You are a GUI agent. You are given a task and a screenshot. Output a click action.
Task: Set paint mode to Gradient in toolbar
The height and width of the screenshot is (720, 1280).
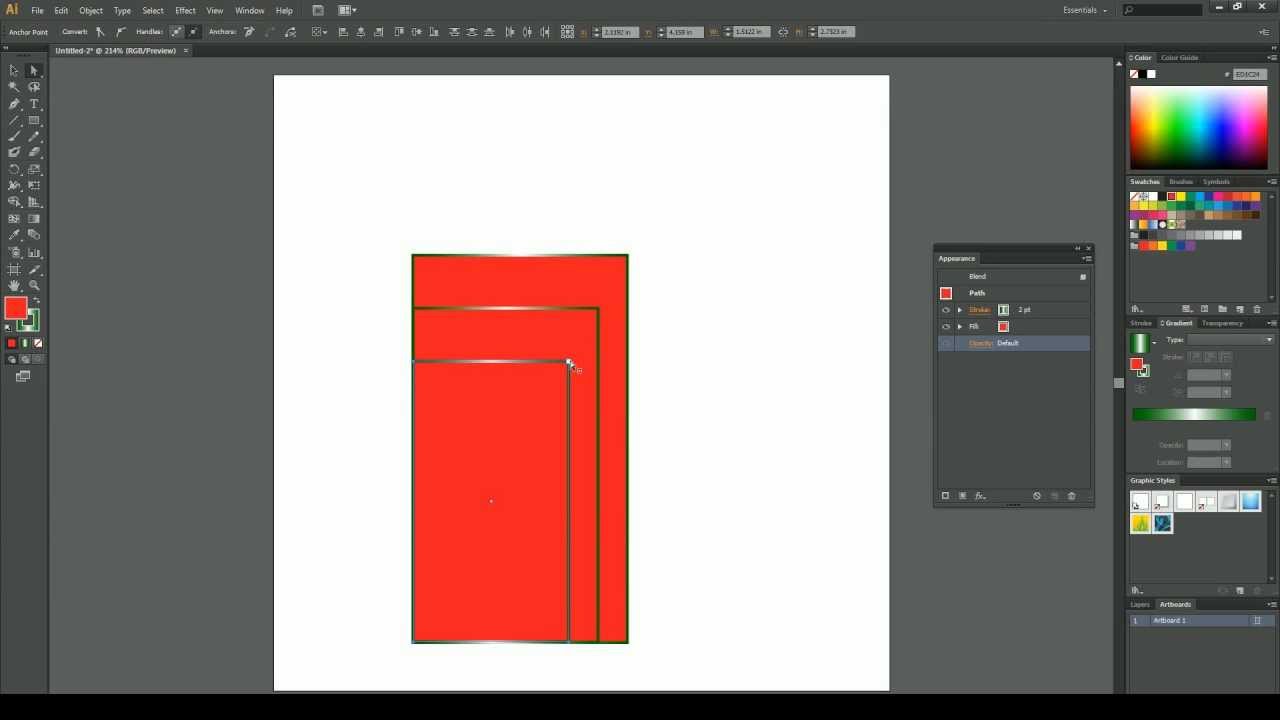coord(25,343)
